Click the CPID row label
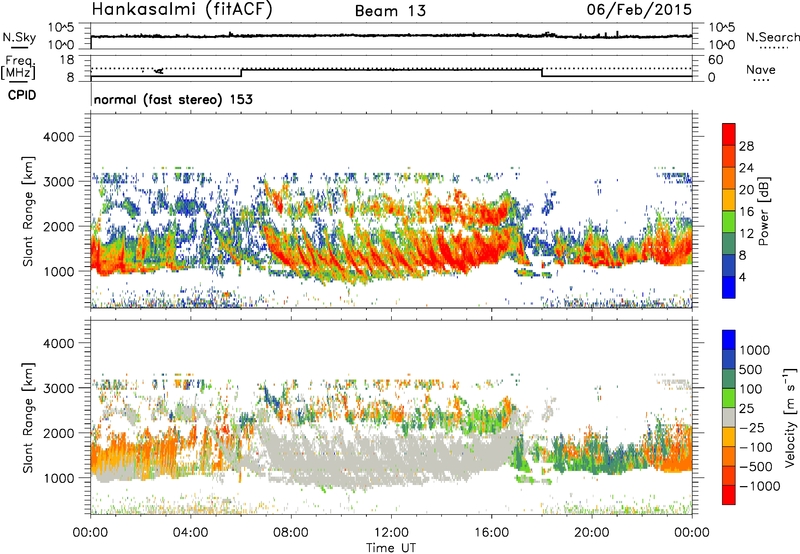 [x=22, y=95]
